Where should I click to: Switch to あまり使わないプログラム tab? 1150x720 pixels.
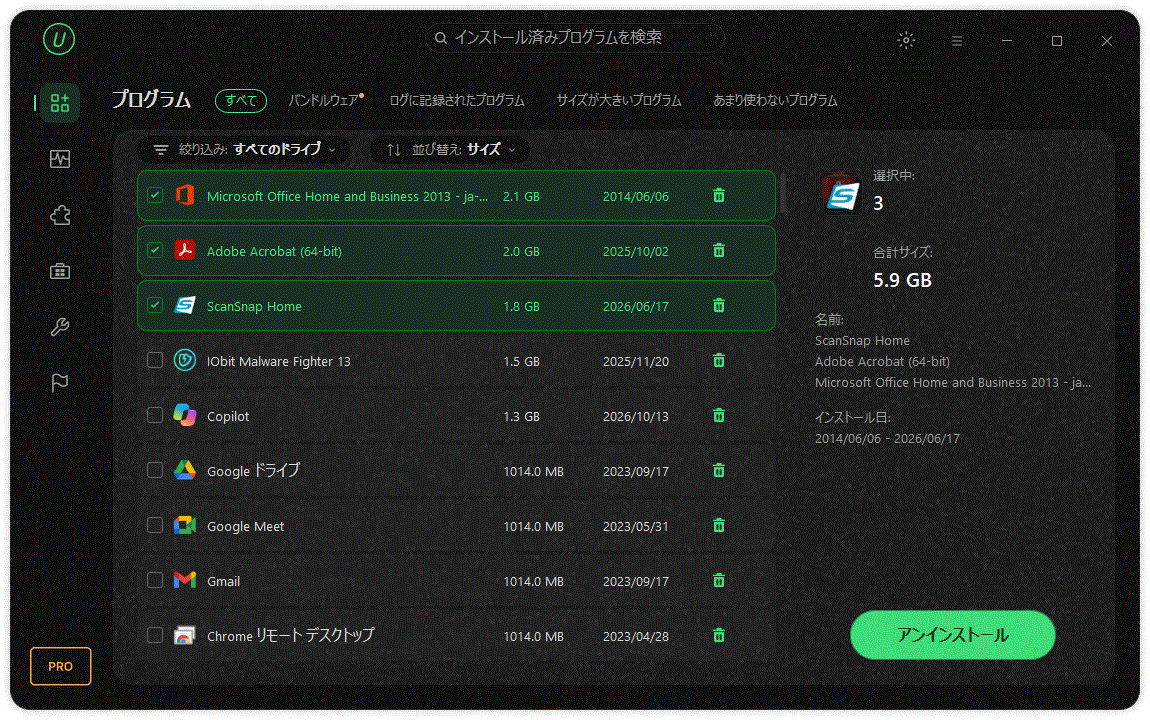pos(775,100)
